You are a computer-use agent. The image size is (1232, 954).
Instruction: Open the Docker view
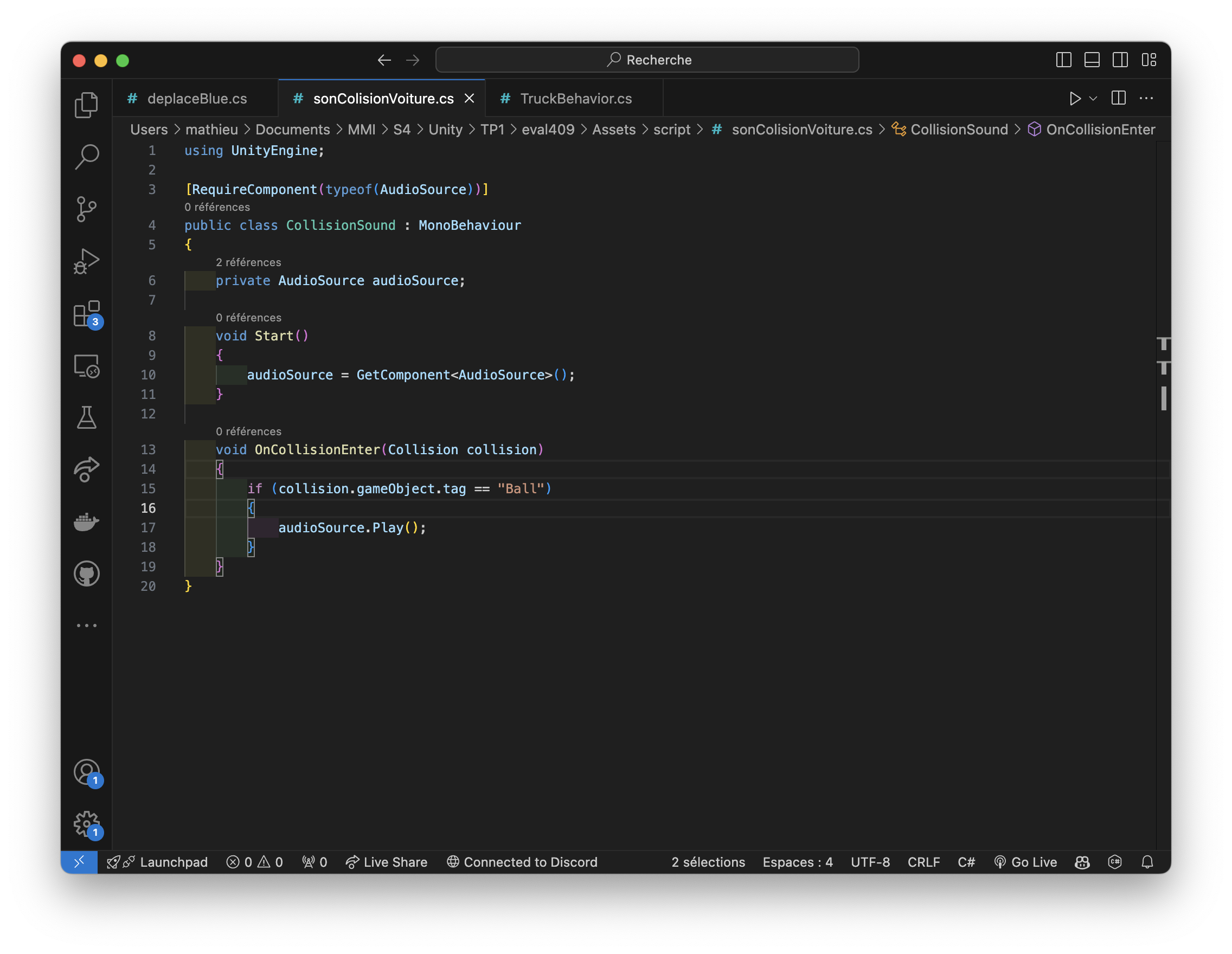(x=86, y=521)
